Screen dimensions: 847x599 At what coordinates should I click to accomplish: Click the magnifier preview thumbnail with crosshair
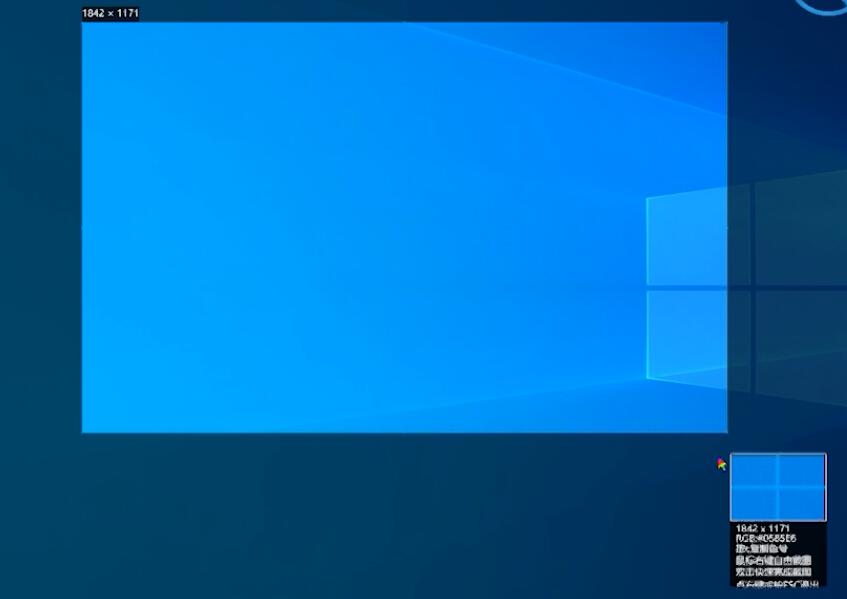[x=778, y=487]
